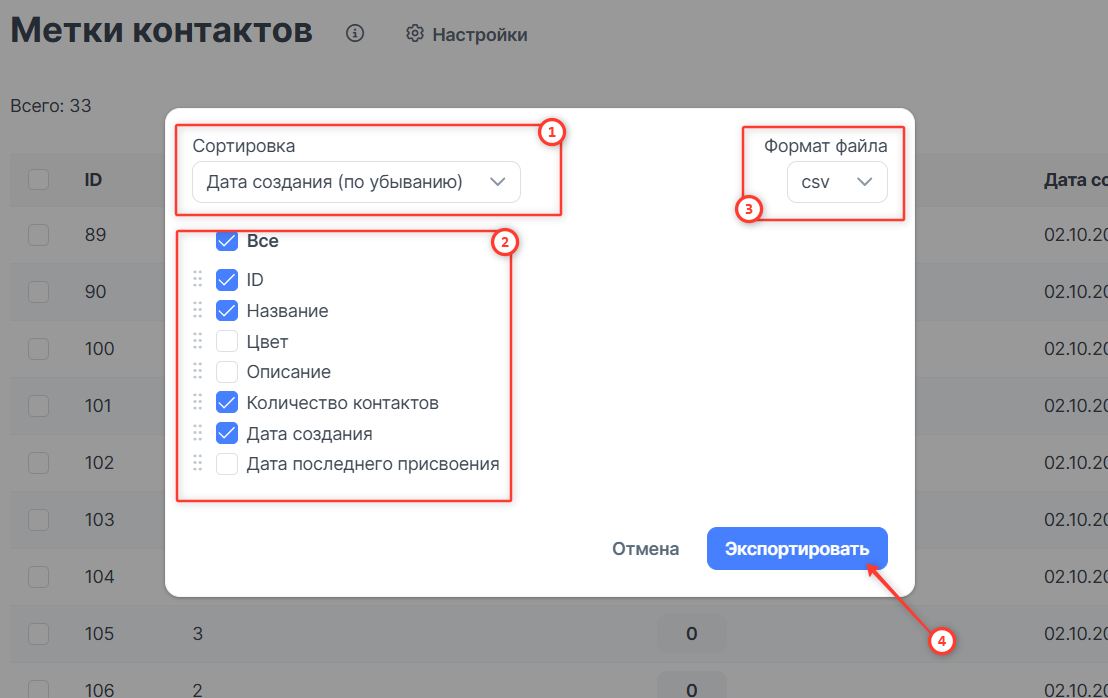This screenshot has width=1108, height=698.
Task: Check the Описание checkbox
Action: 227,372
